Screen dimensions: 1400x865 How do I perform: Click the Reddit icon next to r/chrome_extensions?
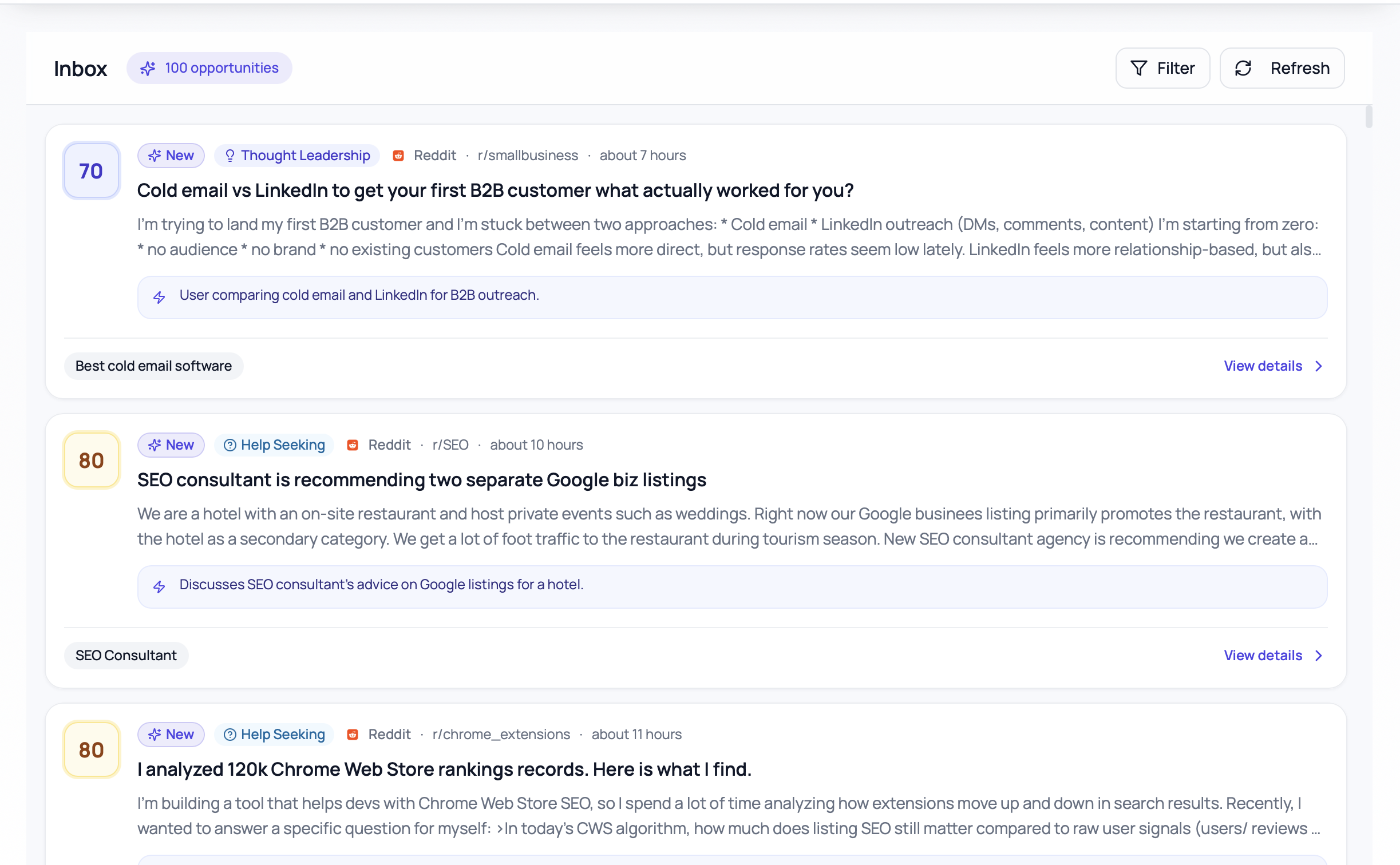pyautogui.click(x=353, y=735)
